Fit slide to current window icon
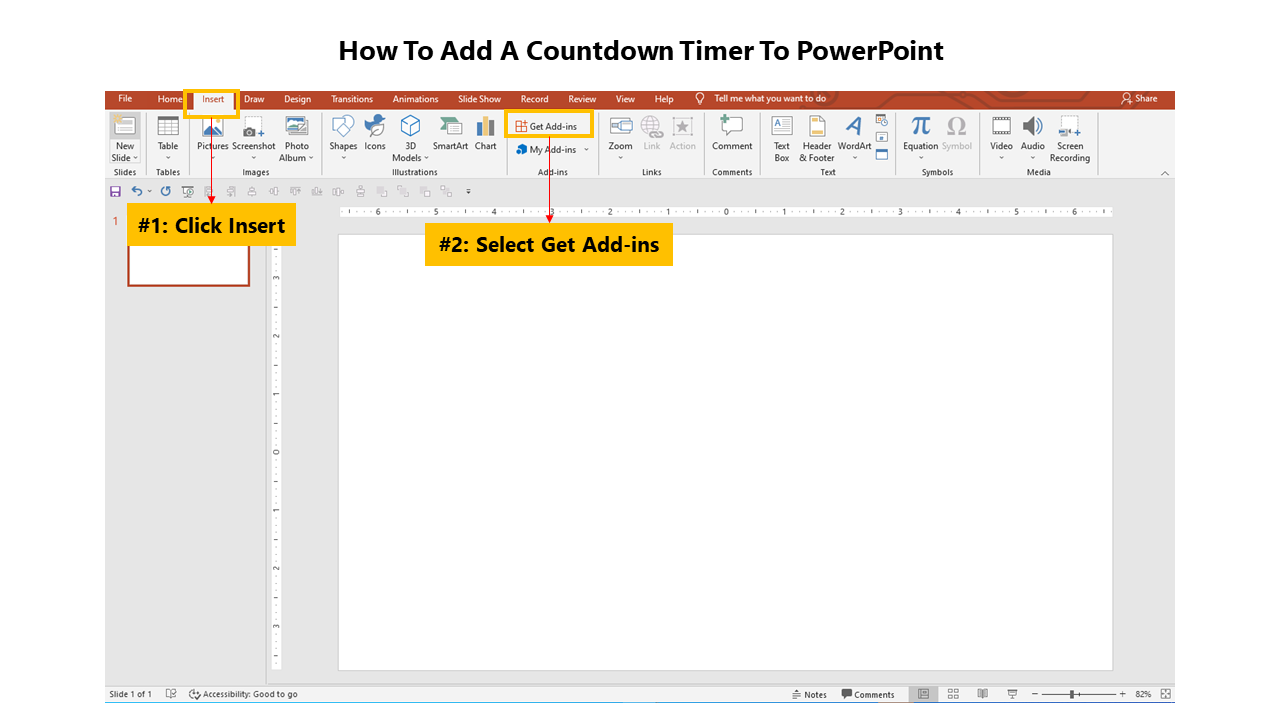The width and height of the screenshot is (1280, 720). tap(1167, 694)
